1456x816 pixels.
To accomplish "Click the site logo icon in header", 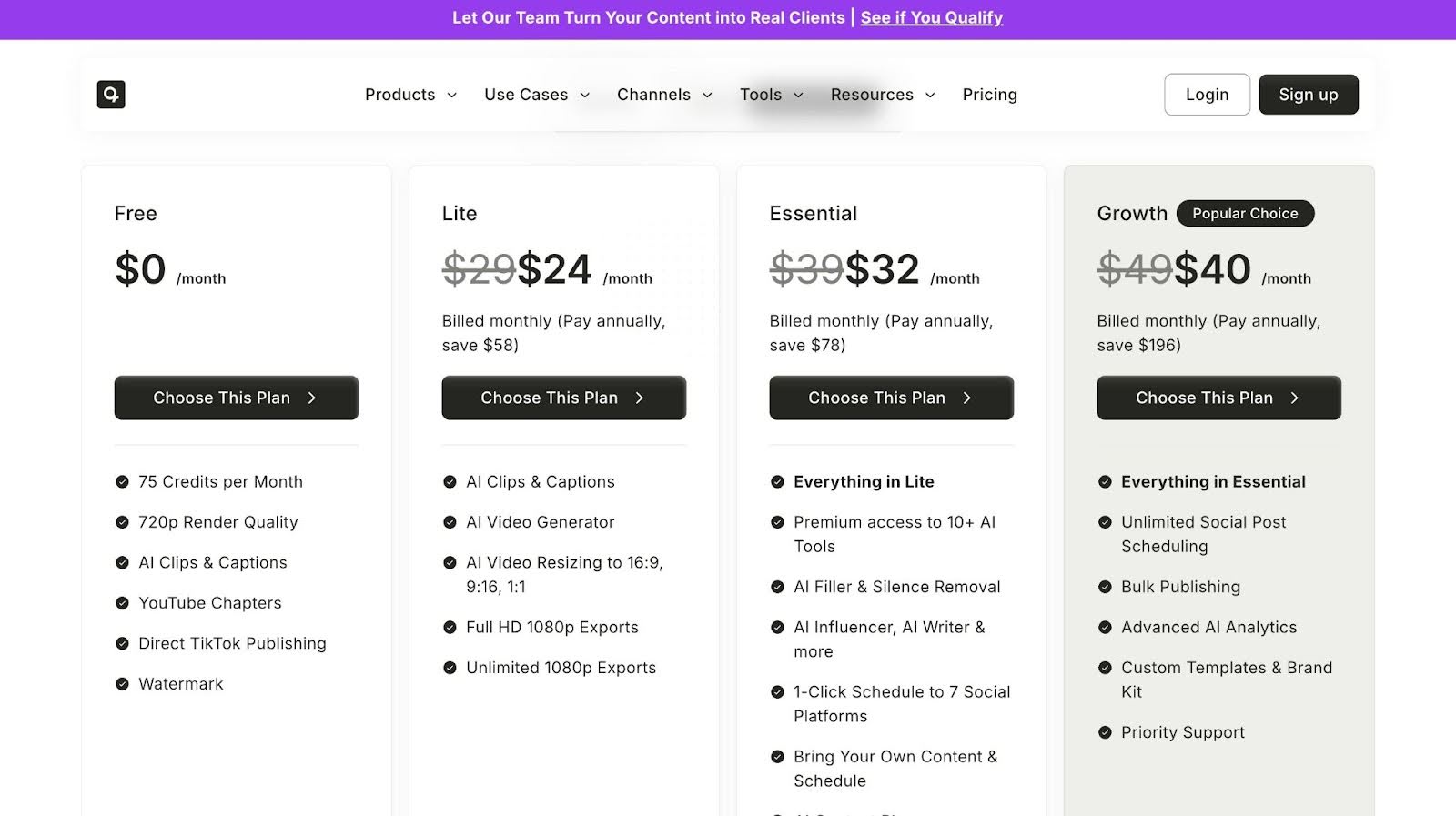I will pos(111,95).
